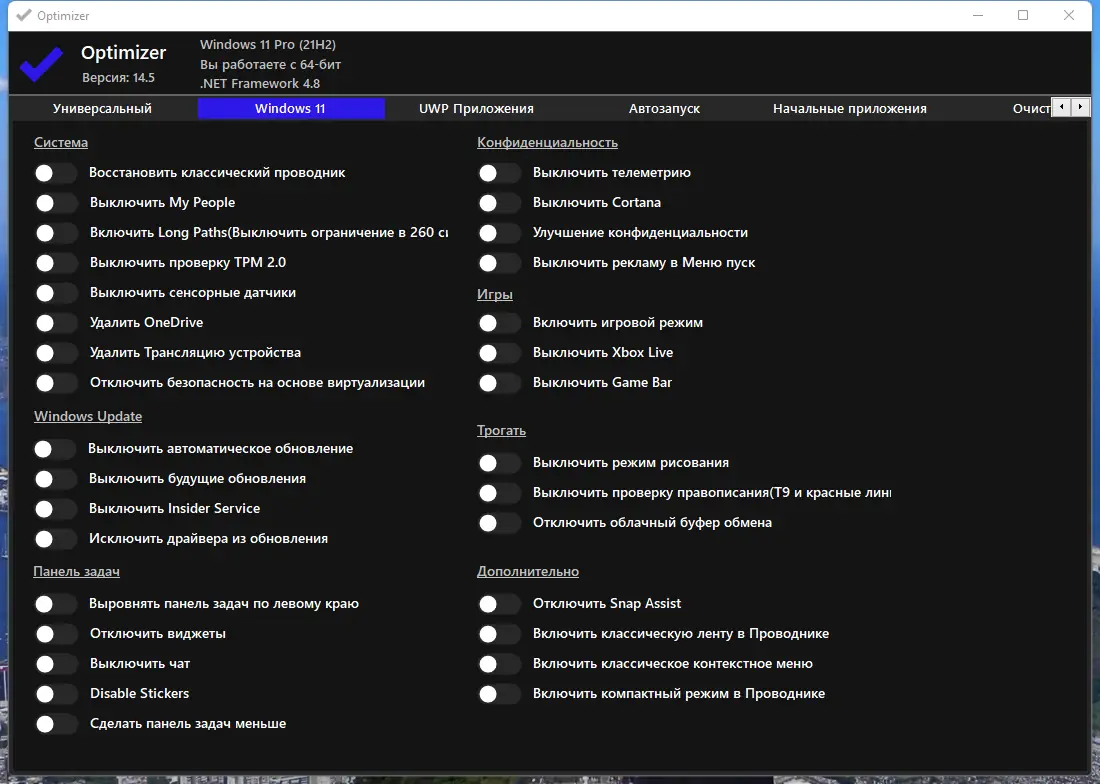Click the Конфиденциальность section heading
1100x784 pixels.
(547, 142)
